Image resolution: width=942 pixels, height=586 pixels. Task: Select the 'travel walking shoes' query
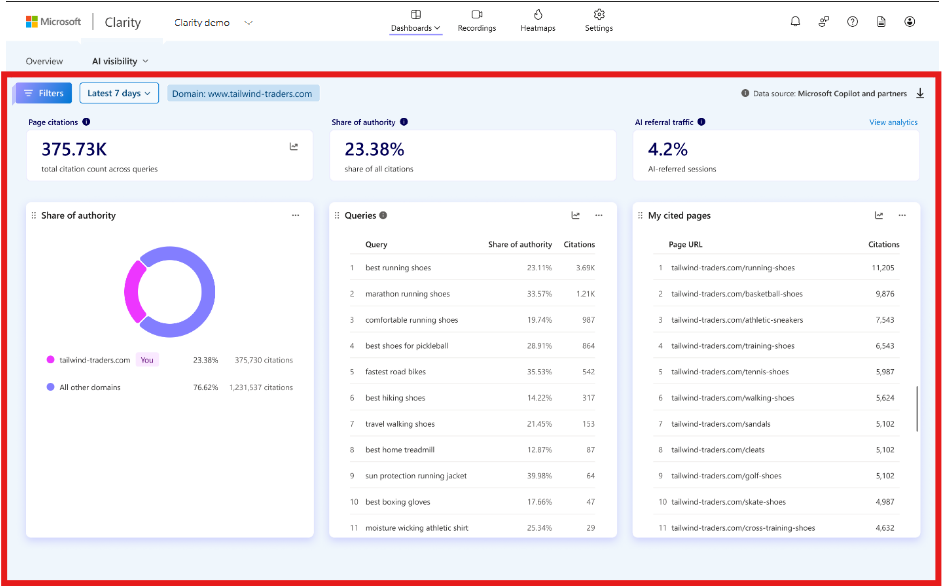(472, 424)
